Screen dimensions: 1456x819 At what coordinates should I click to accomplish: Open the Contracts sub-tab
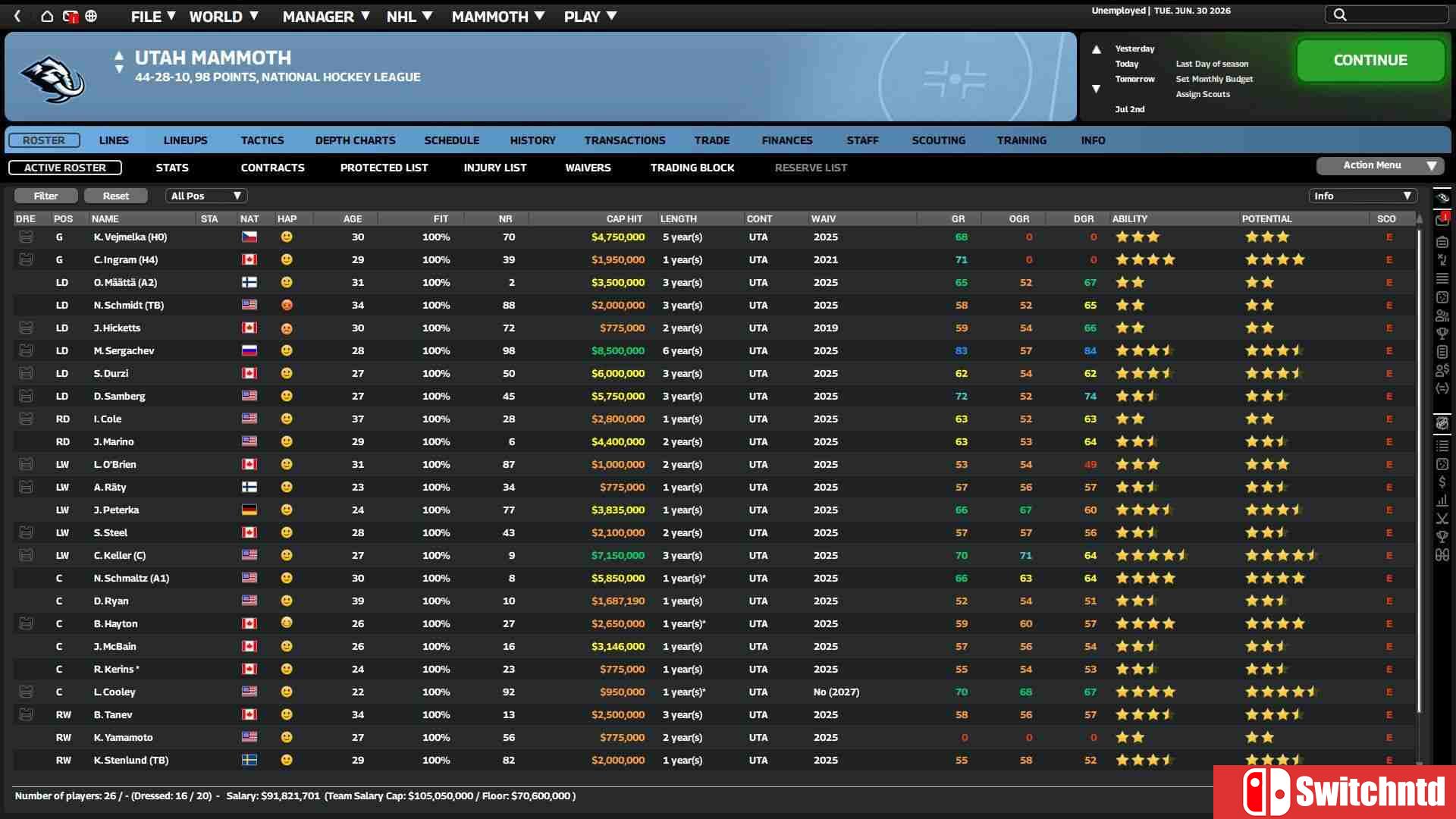click(272, 168)
